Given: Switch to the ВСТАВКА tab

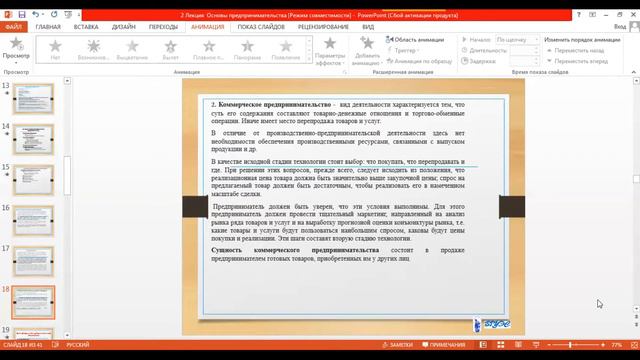Looking at the screenshot, I should 86,27.
